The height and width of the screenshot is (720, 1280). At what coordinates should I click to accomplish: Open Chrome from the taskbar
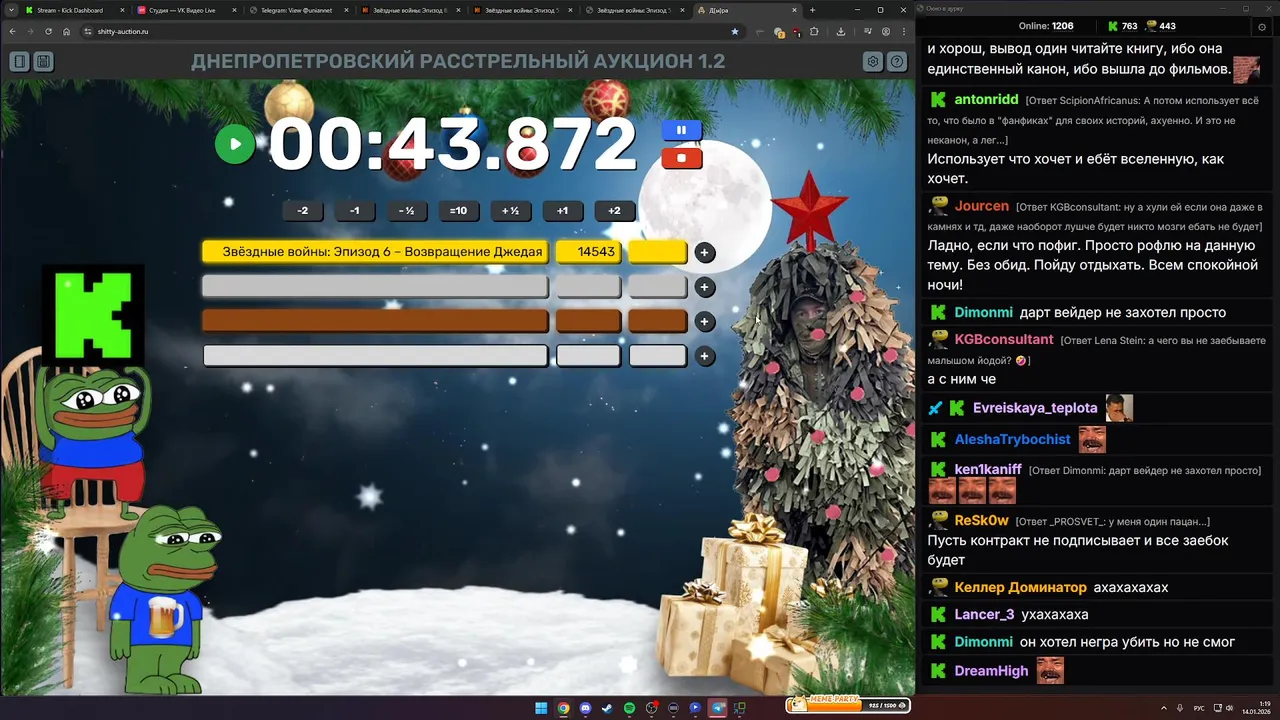pyautogui.click(x=563, y=708)
